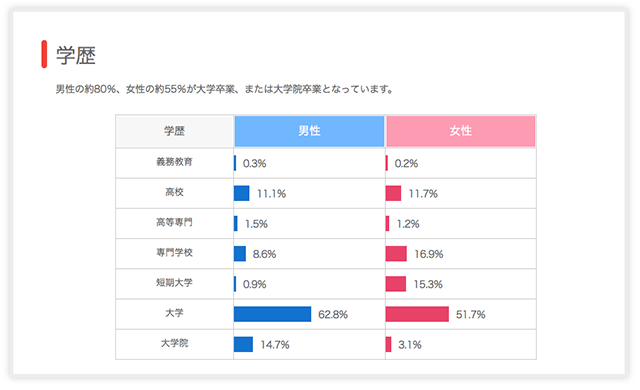Click the 大学院 row label
640x390 pixels.
pyautogui.click(x=174, y=343)
